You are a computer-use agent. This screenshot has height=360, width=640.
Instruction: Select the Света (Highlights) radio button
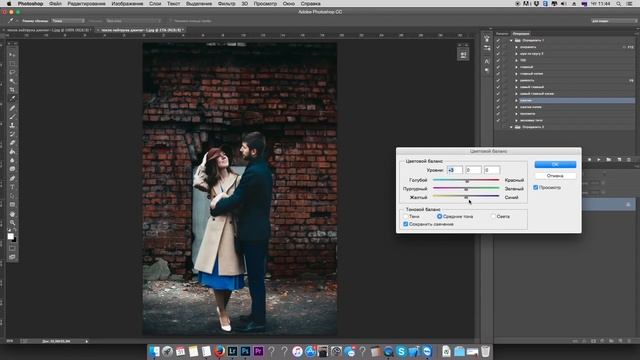(493, 216)
